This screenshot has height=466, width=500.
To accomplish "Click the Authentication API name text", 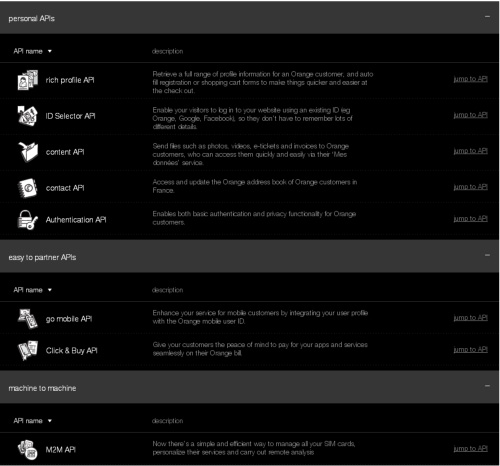I will coord(76,220).
